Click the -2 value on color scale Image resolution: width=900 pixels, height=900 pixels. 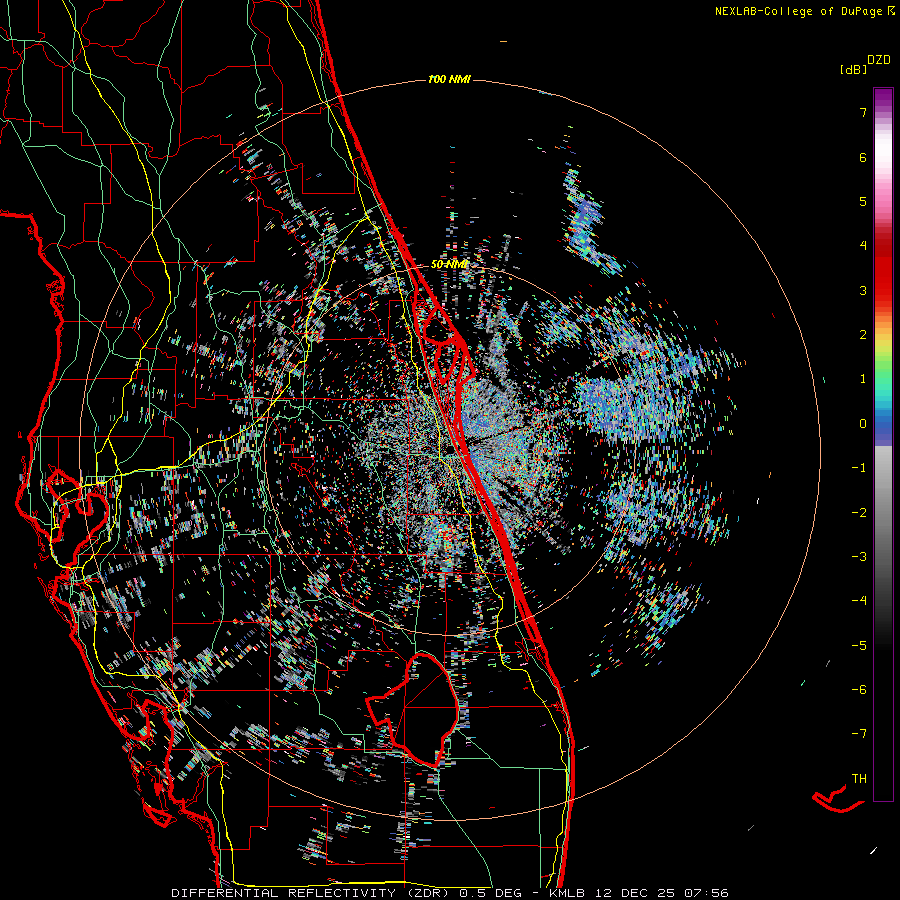(x=859, y=513)
